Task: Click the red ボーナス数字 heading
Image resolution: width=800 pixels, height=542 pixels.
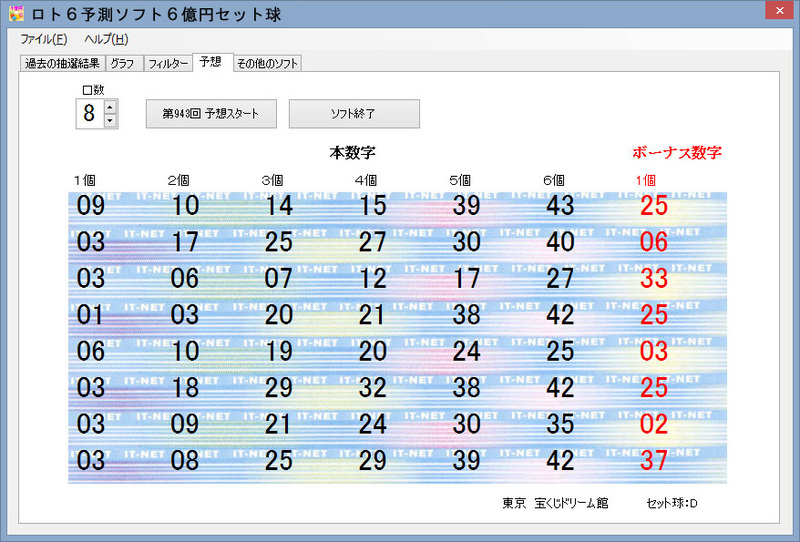Action: [677, 152]
